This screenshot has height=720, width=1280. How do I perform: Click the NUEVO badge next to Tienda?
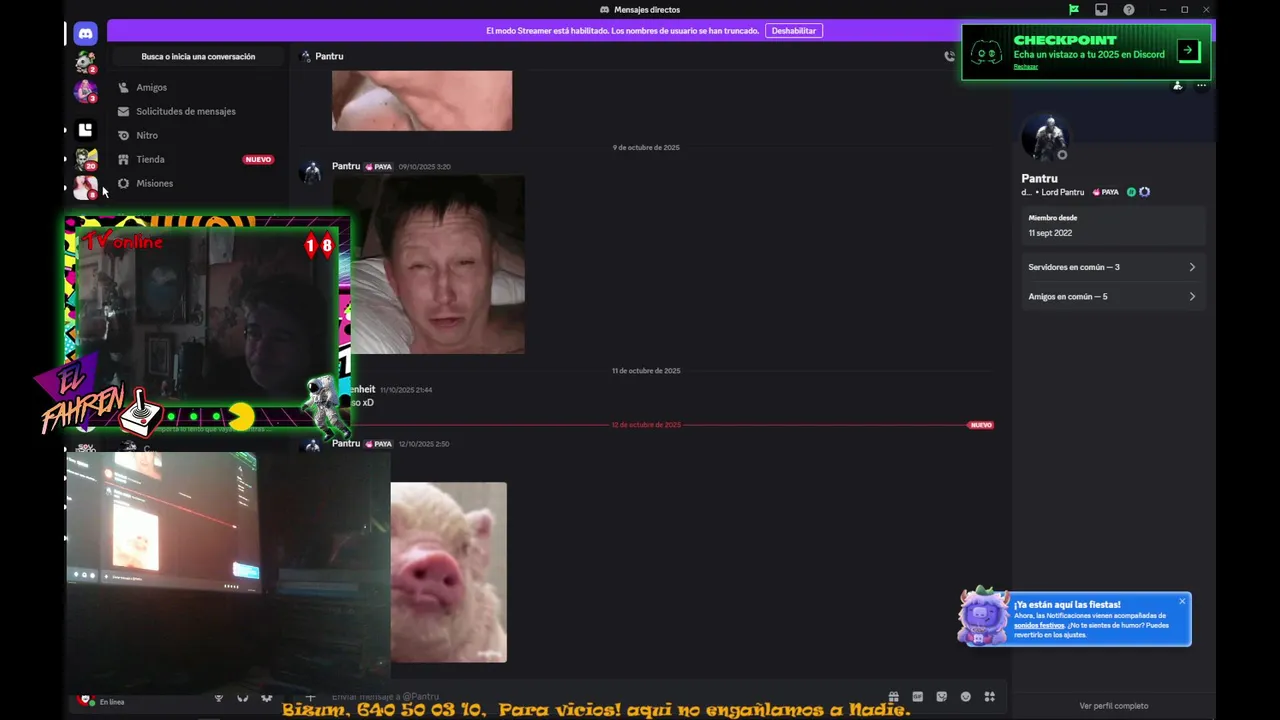pyautogui.click(x=258, y=159)
